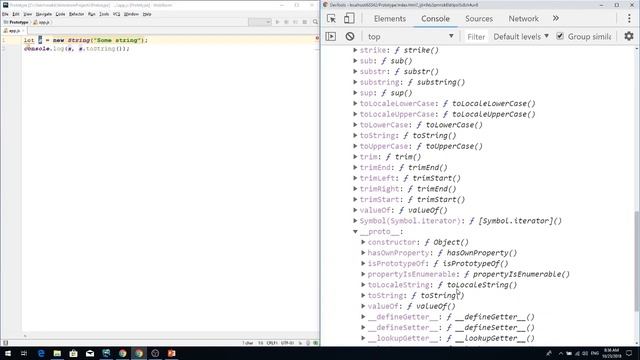Show hidden system tray icons
The width and height of the screenshot is (640, 360).
(560, 353)
